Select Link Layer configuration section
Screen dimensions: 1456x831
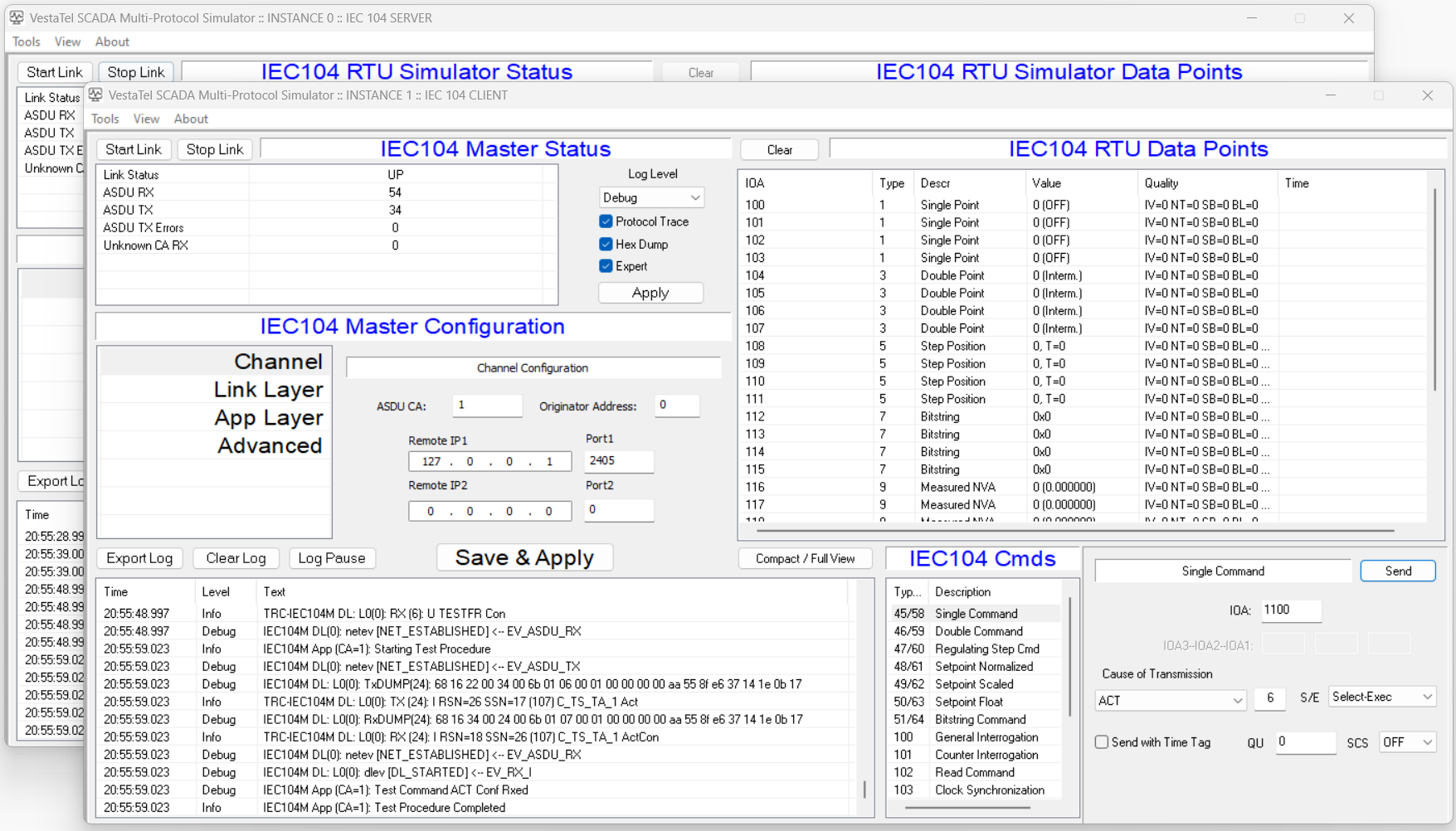pos(267,390)
